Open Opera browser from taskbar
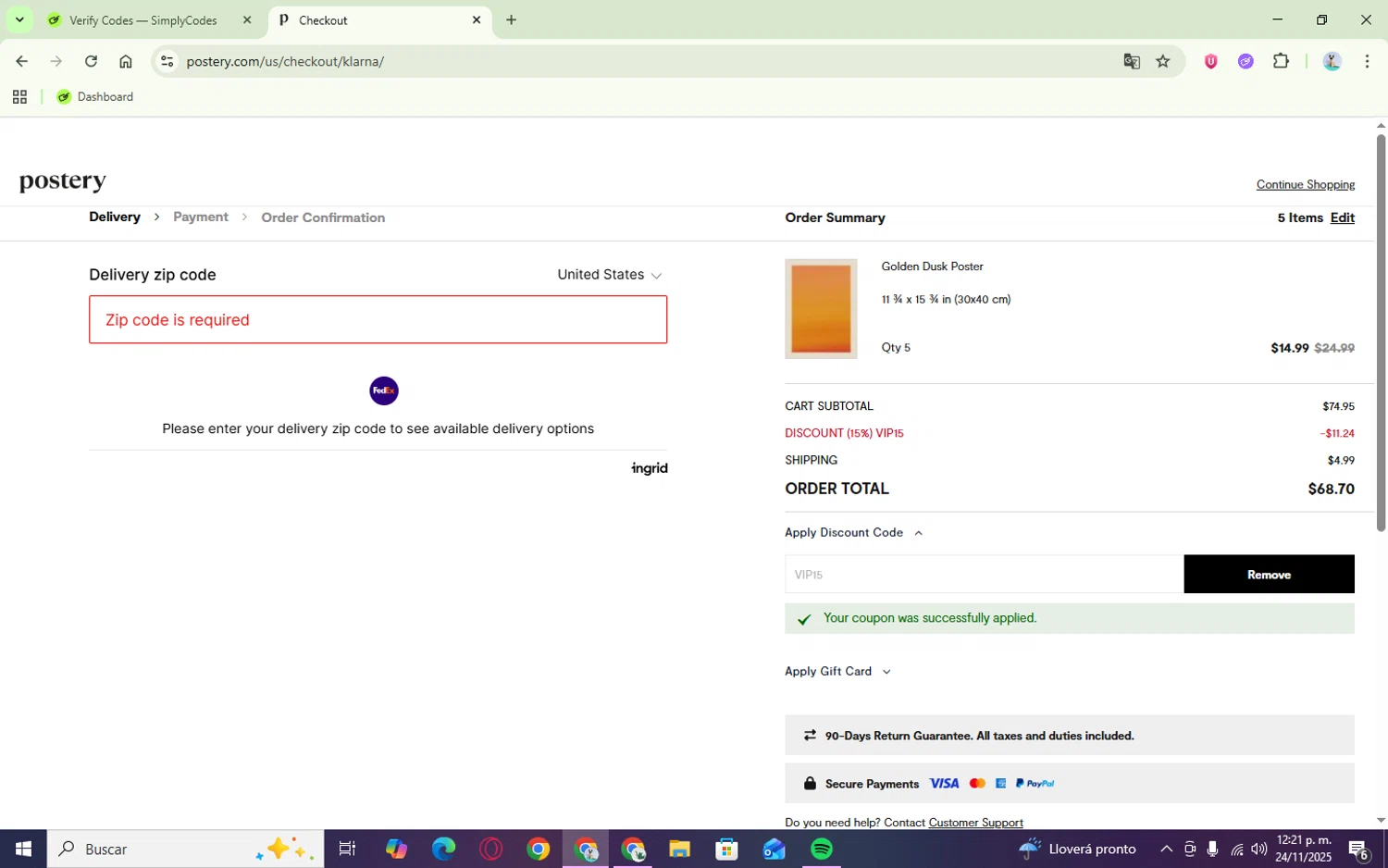The width and height of the screenshot is (1388, 868). click(x=490, y=849)
